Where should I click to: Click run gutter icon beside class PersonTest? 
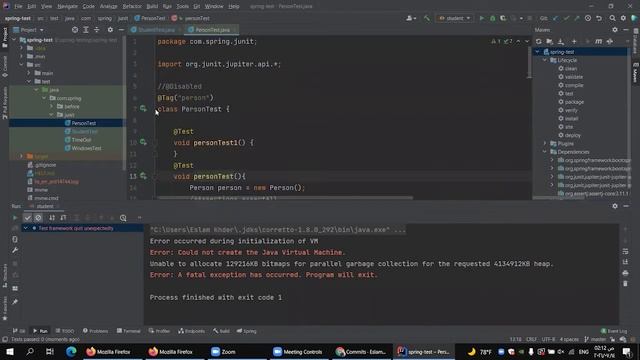click(x=143, y=109)
